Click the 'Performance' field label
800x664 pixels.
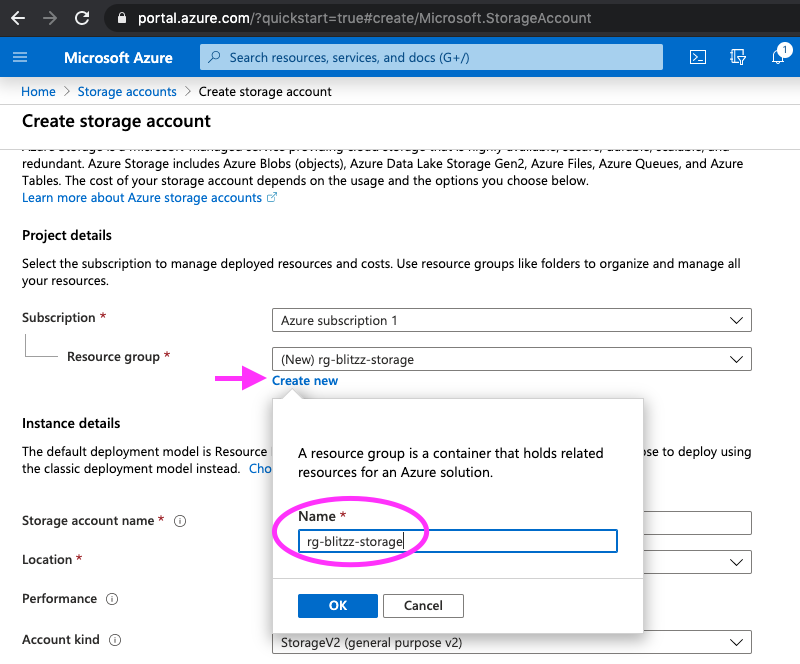(x=59, y=599)
